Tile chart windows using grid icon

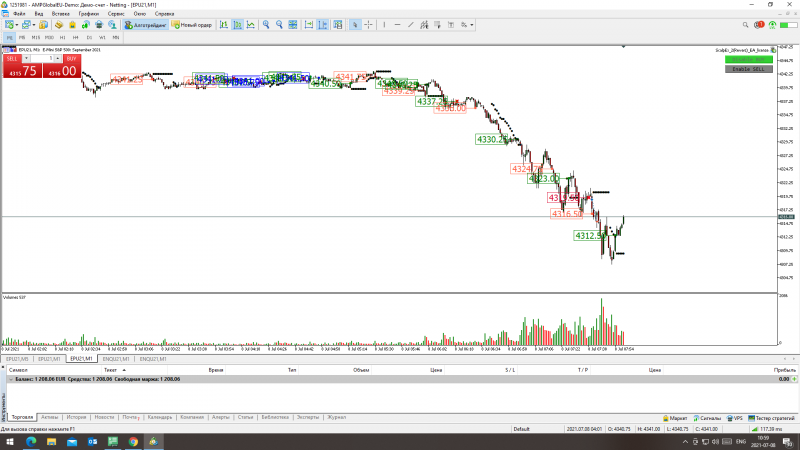click(x=292, y=24)
